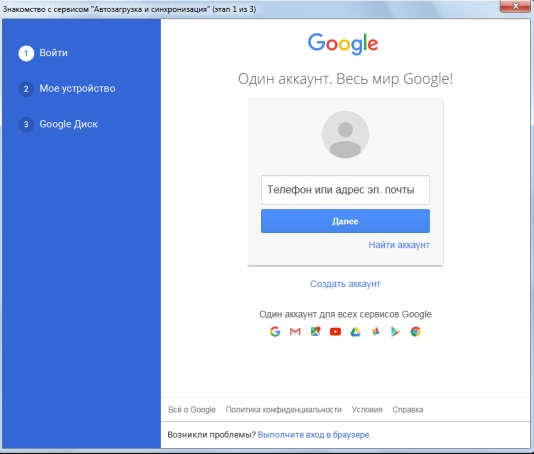Open Политика конфиденциальности footer link
The width and height of the screenshot is (534, 454).
click(x=283, y=409)
